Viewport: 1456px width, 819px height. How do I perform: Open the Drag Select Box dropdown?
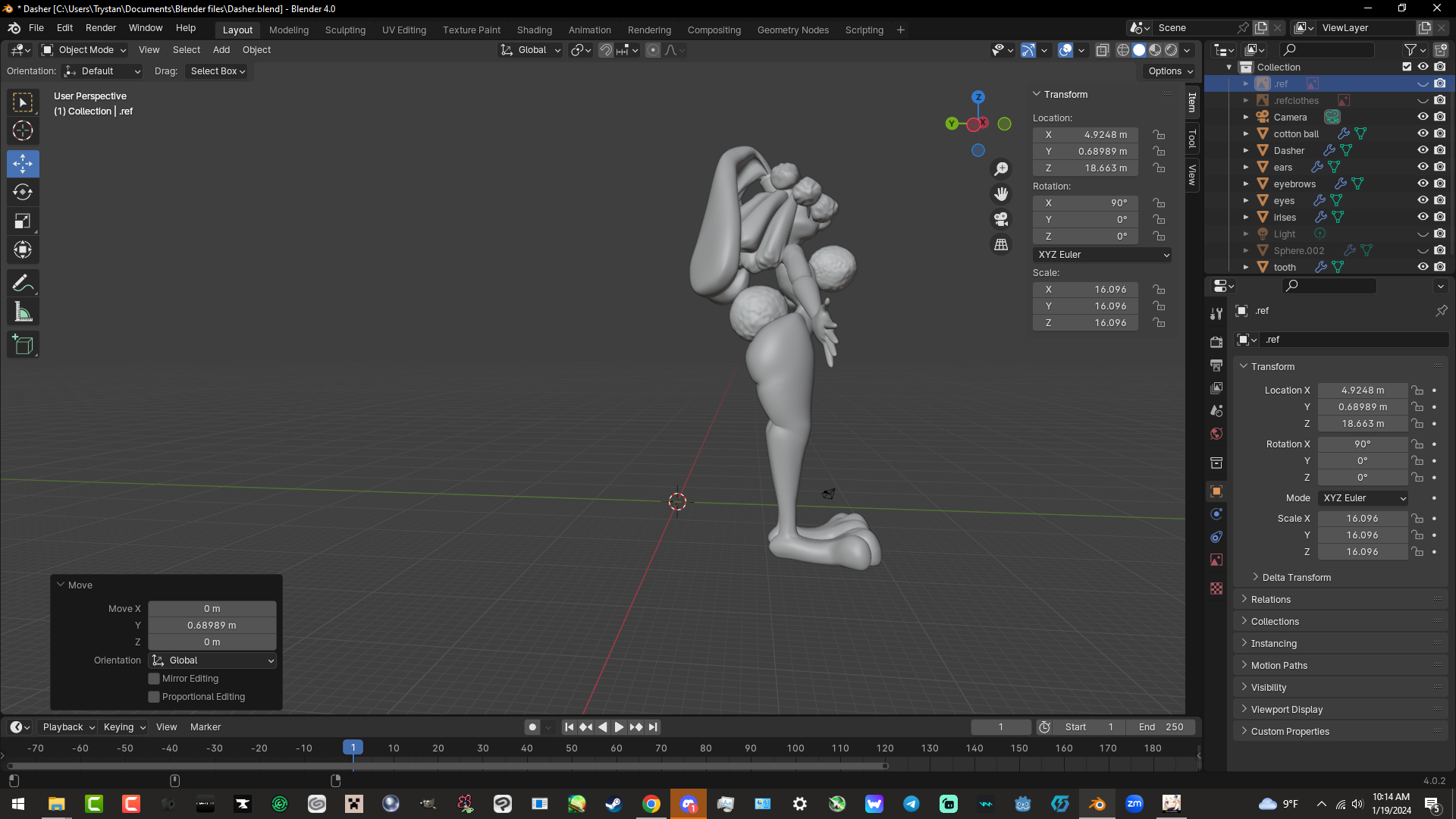(x=218, y=71)
